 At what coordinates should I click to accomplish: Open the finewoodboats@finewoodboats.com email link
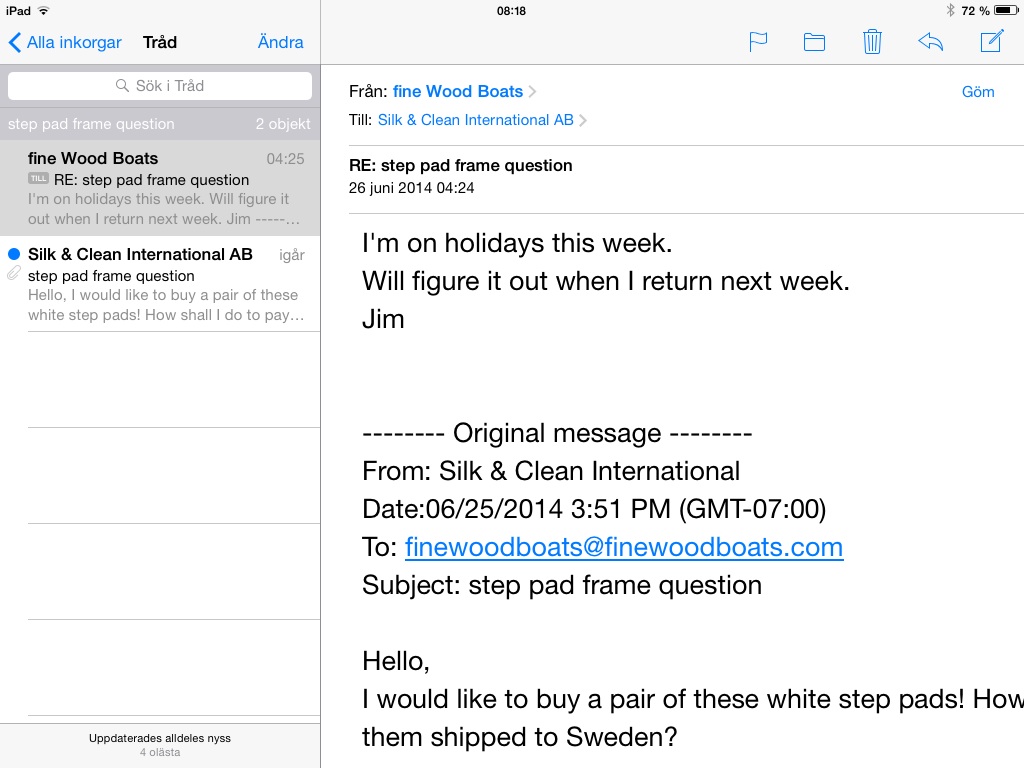click(x=623, y=547)
